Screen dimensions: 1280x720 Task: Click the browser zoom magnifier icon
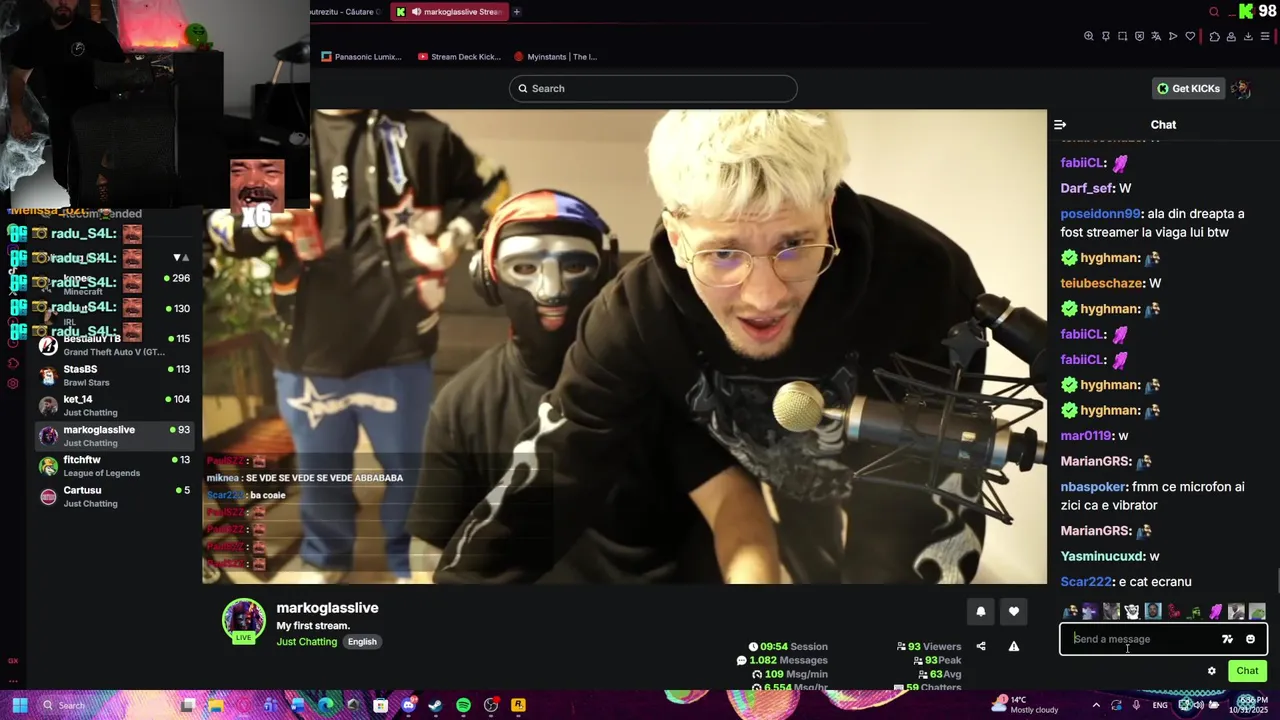tap(1089, 37)
